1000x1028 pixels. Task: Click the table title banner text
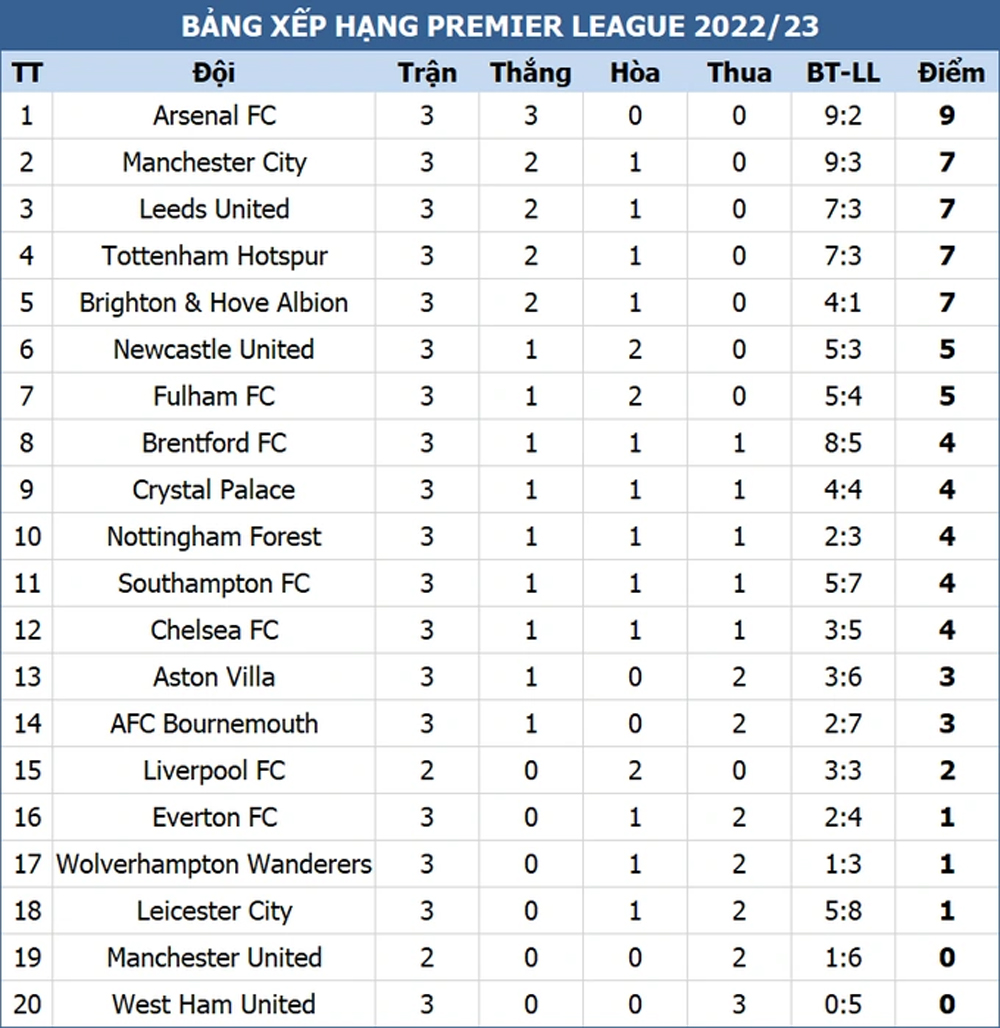[500, 26]
